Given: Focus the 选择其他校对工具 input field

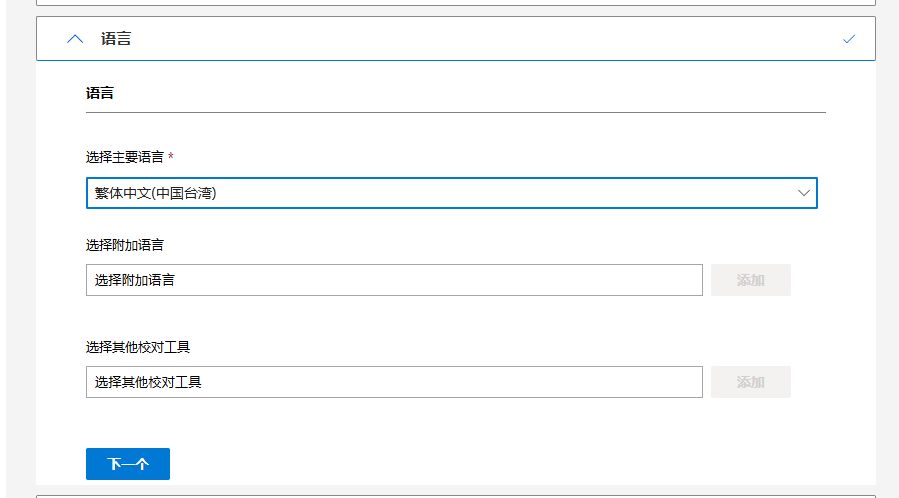Looking at the screenshot, I should click(x=394, y=382).
